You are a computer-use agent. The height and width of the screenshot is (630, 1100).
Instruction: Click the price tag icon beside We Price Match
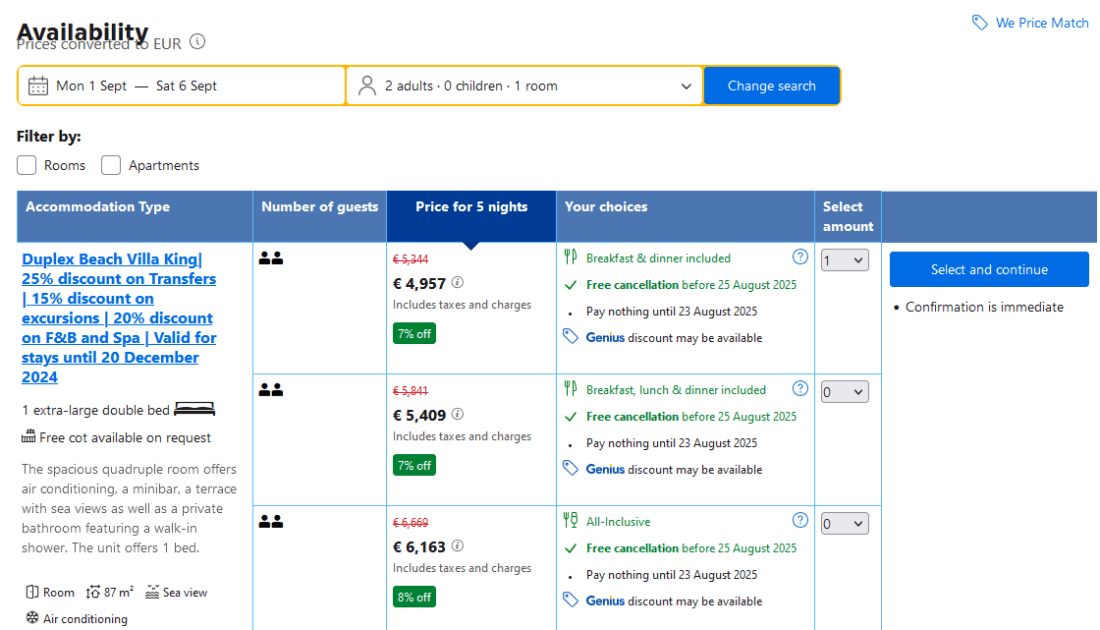coord(980,23)
